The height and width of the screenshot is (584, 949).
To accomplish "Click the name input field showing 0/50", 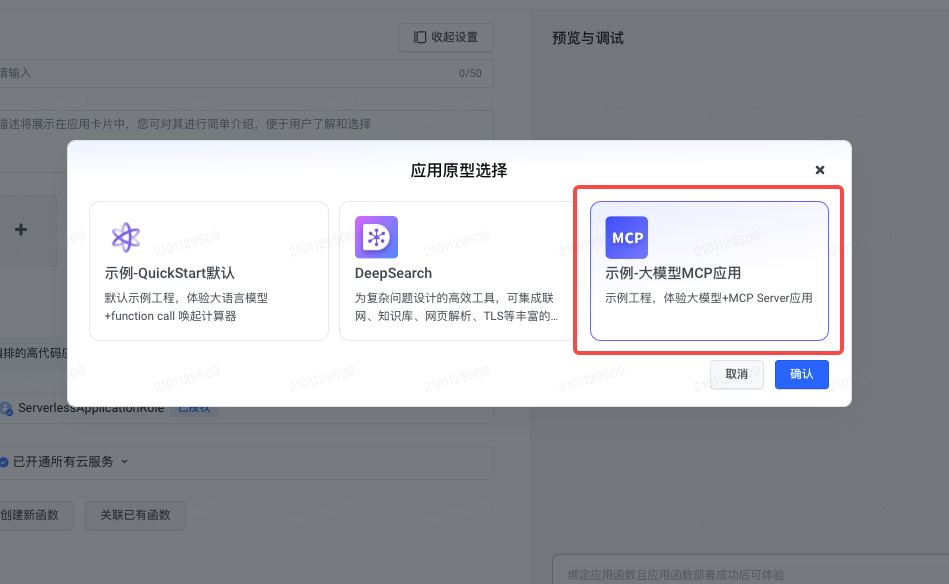I will 245,73.
